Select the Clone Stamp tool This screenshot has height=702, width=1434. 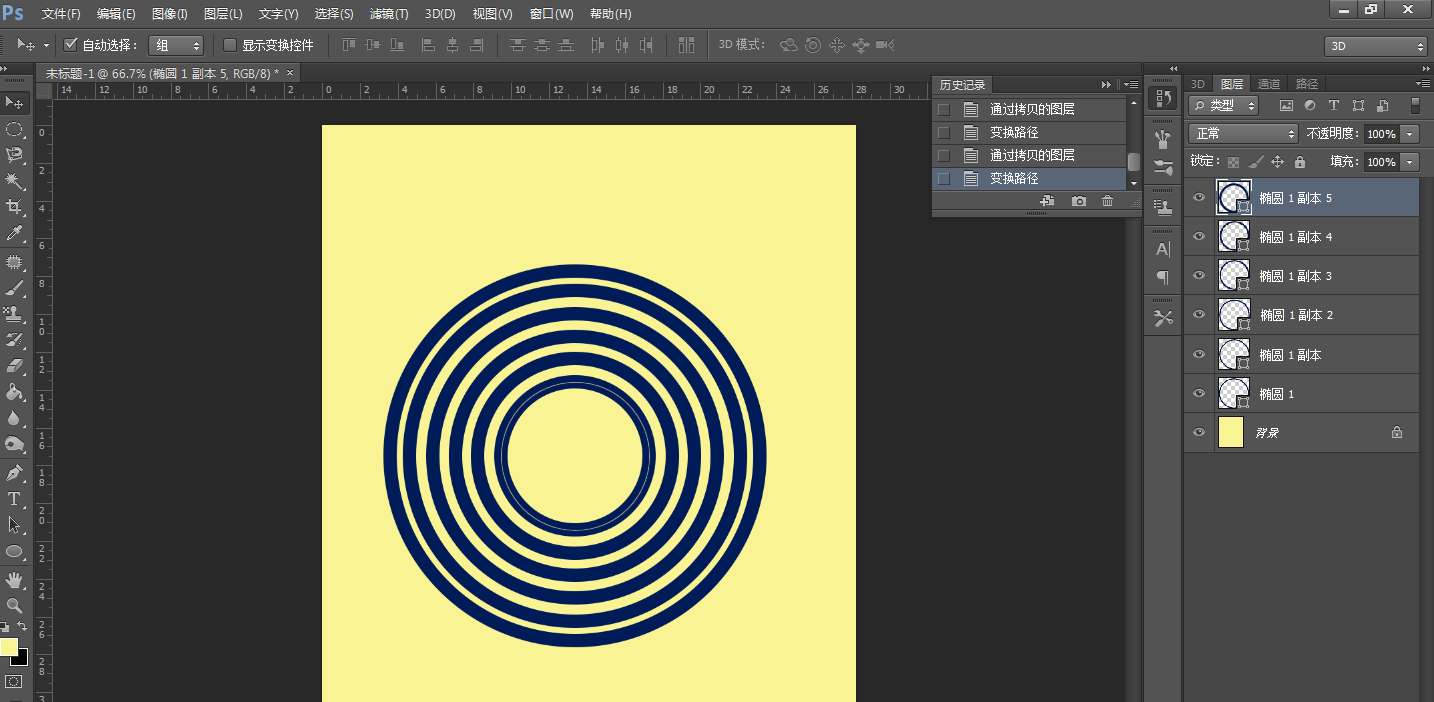click(x=15, y=314)
